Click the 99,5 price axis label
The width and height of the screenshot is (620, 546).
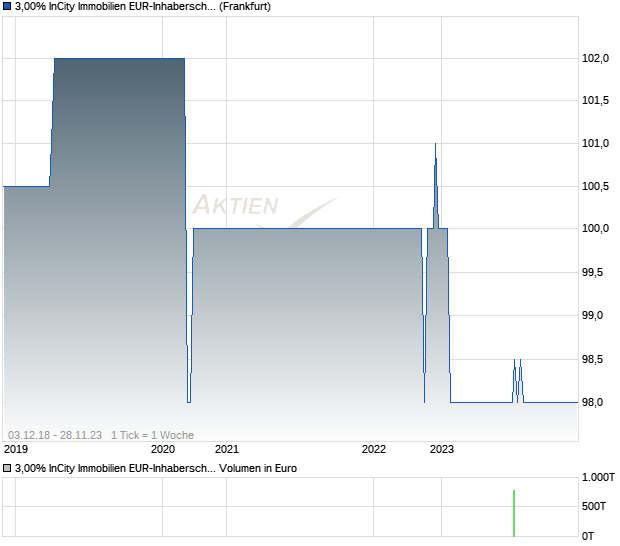pyautogui.click(x=598, y=272)
